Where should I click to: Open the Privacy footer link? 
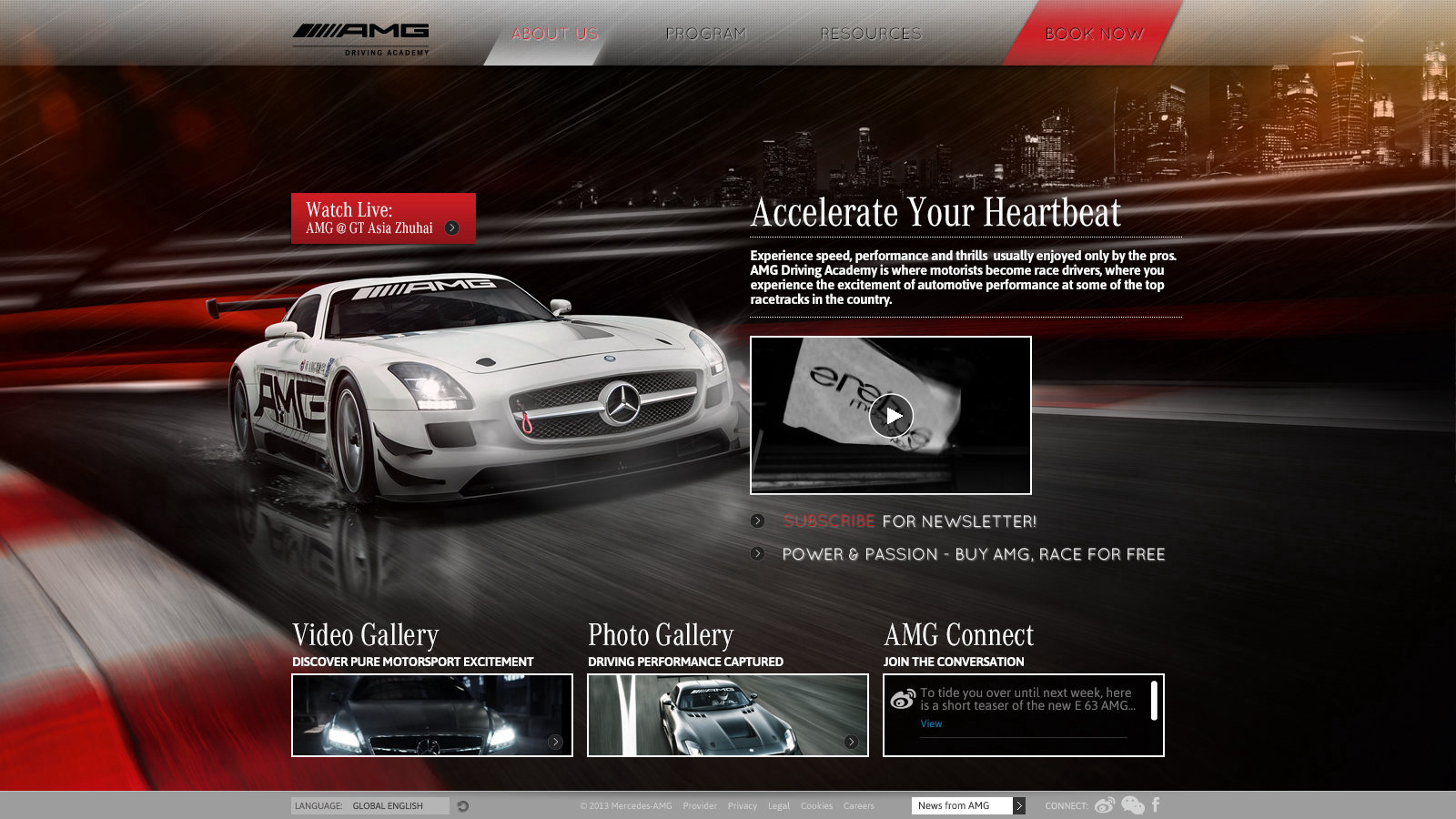tap(742, 805)
